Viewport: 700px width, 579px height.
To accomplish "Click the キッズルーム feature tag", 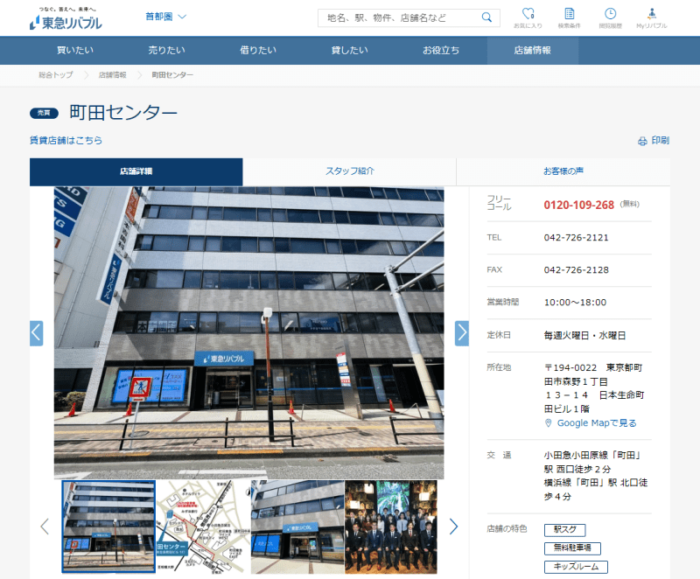I will point(576,567).
